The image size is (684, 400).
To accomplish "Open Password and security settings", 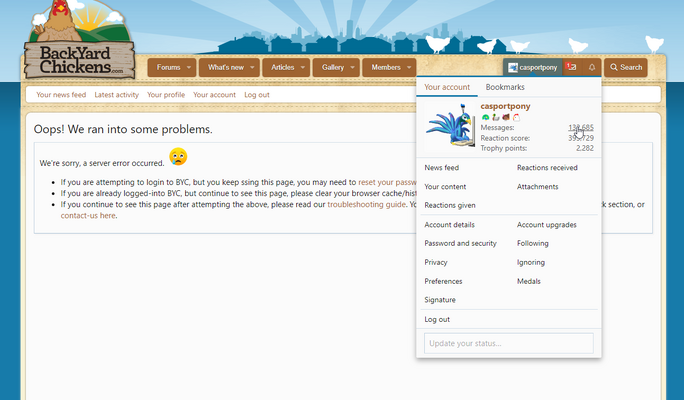I will click(x=460, y=243).
